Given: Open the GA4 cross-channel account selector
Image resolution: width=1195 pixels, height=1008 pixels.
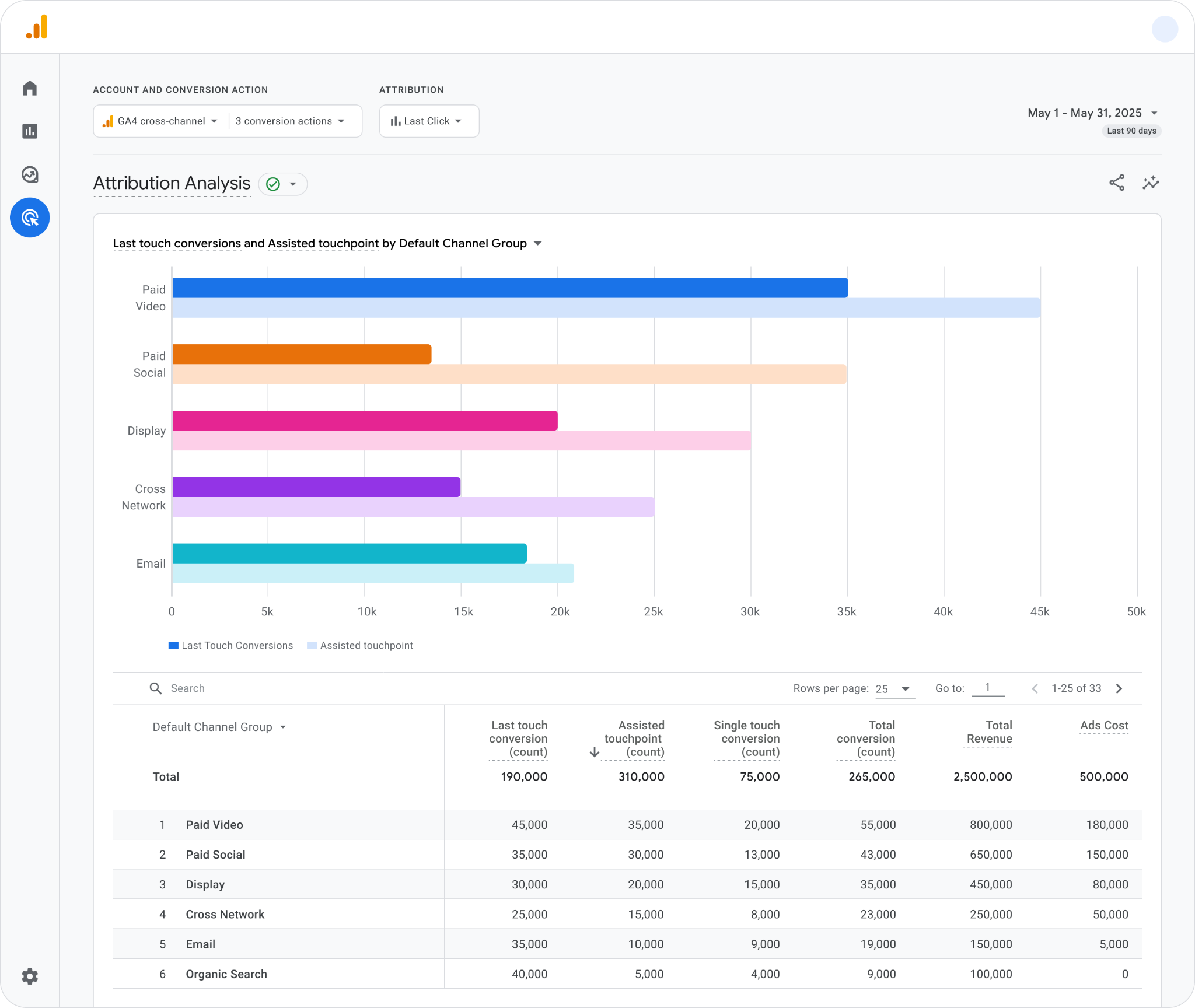Looking at the screenshot, I should point(160,121).
